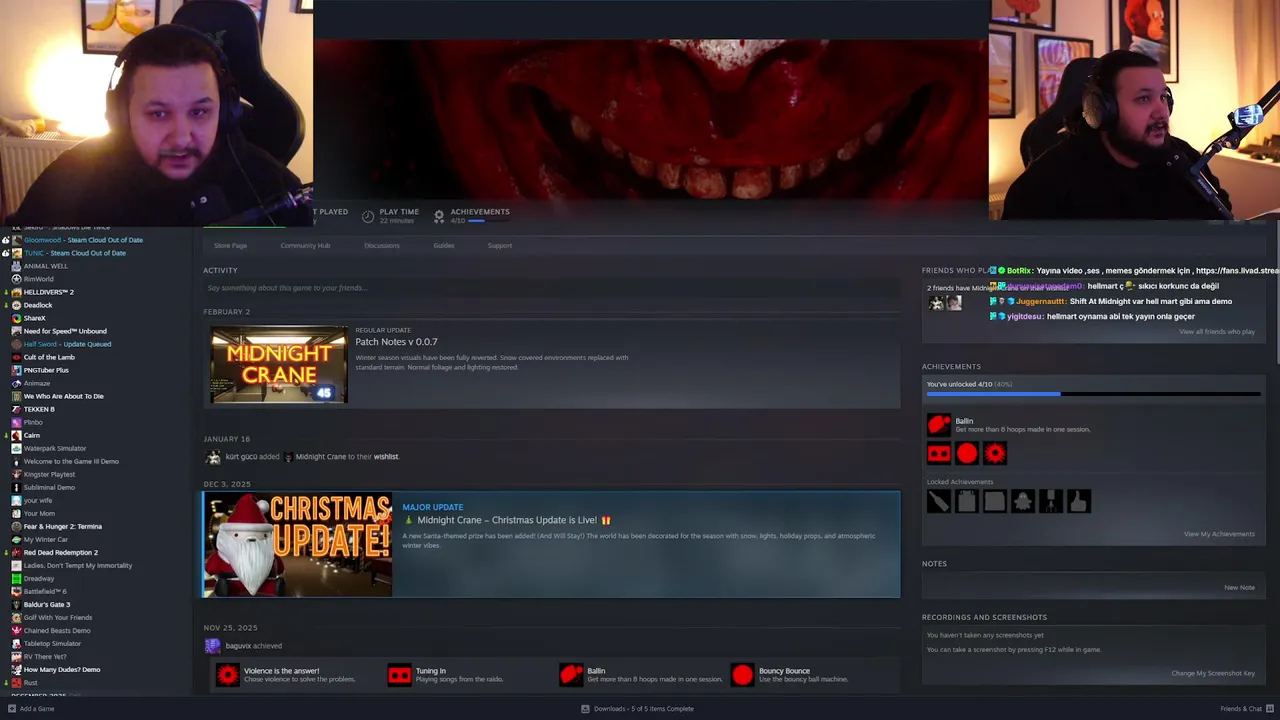Select TUNIC - Steam Cloud Out of Date
This screenshot has width=1280, height=720.
75,253
